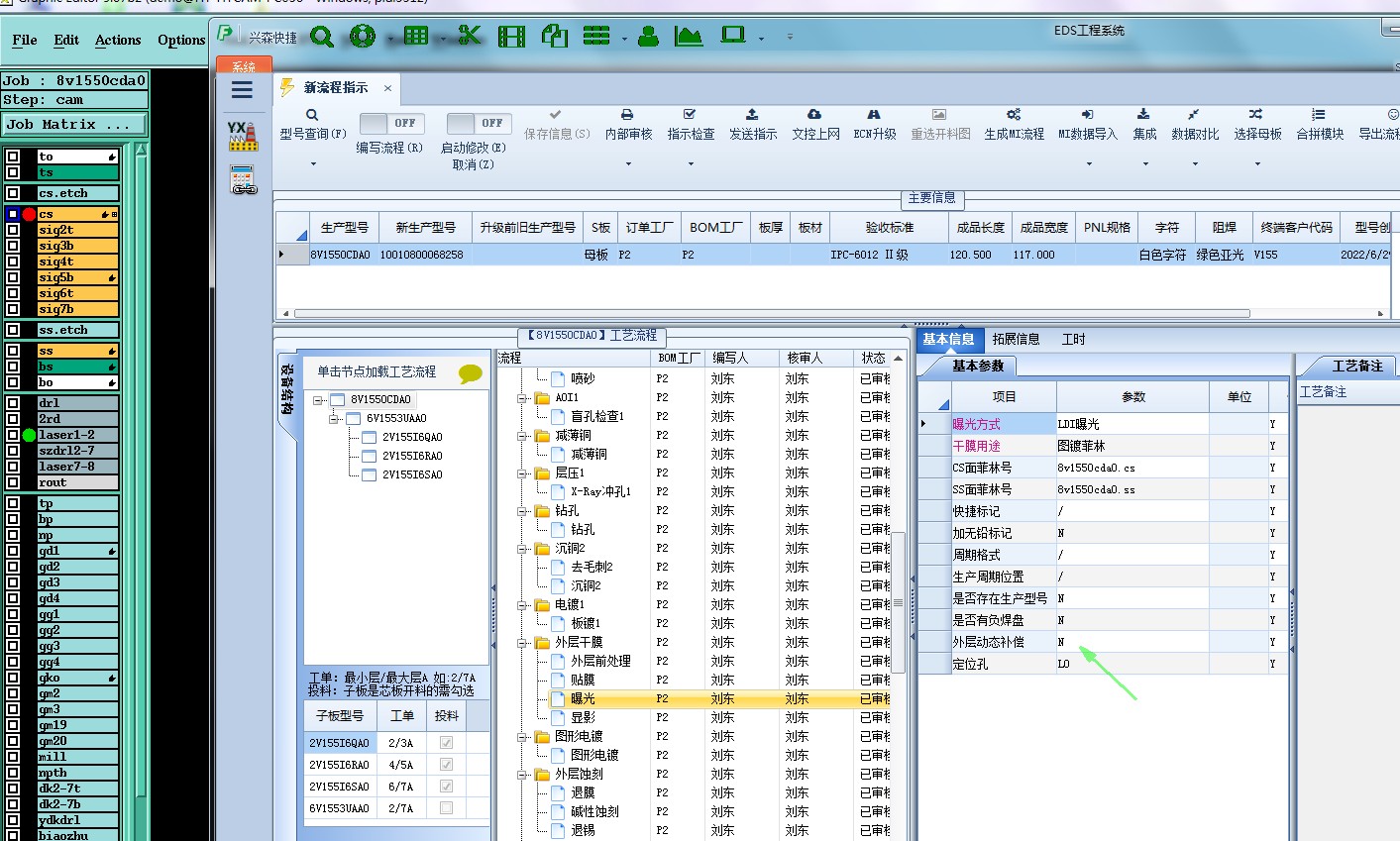1400x841 pixels.
Task: Collapse the 图形电镀 process folder
Action: 522,737
